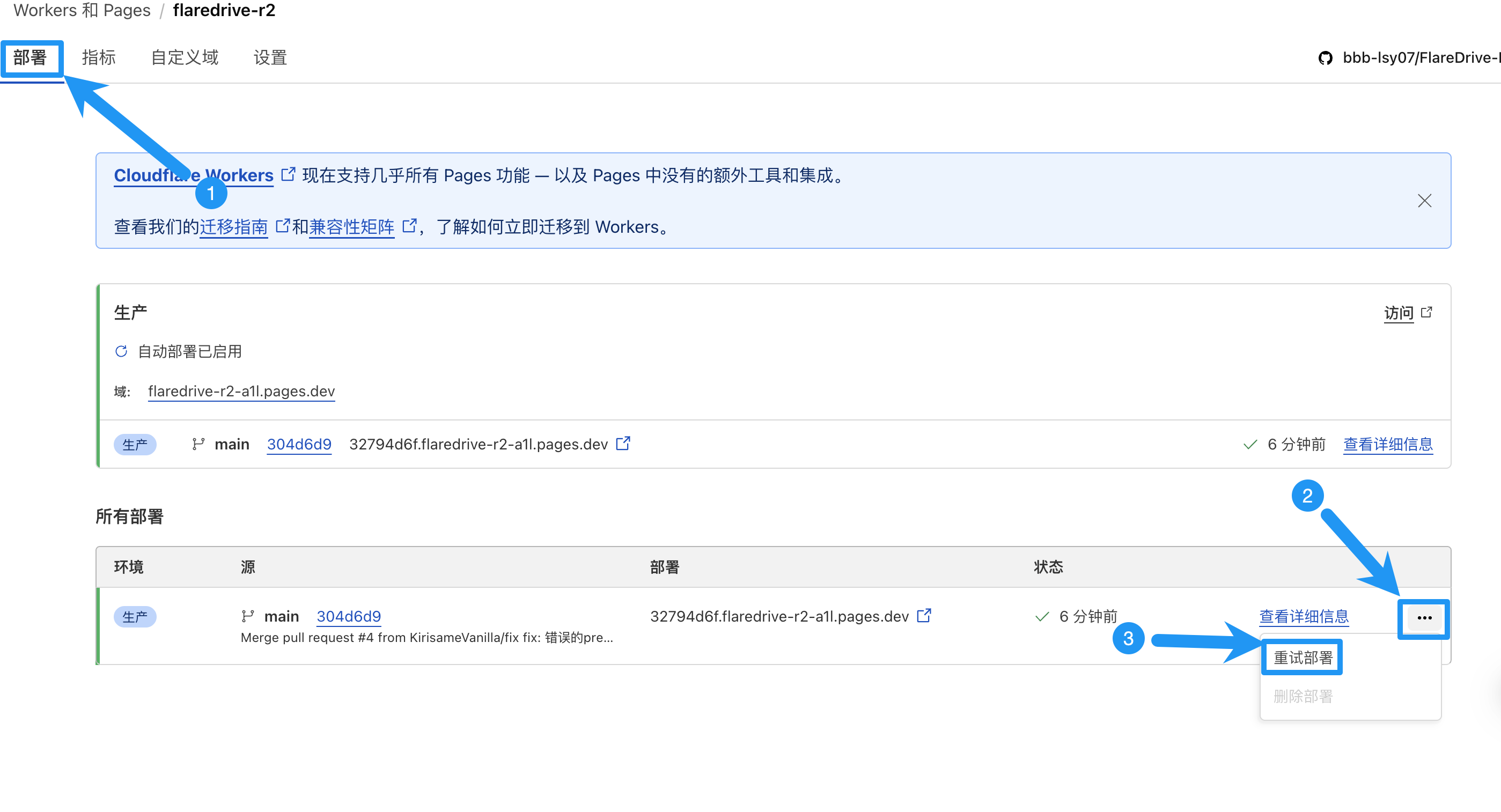Screen dimensions: 1501x812
Task: Open commit 304d6d9 in deployments table
Action: [x=349, y=616]
